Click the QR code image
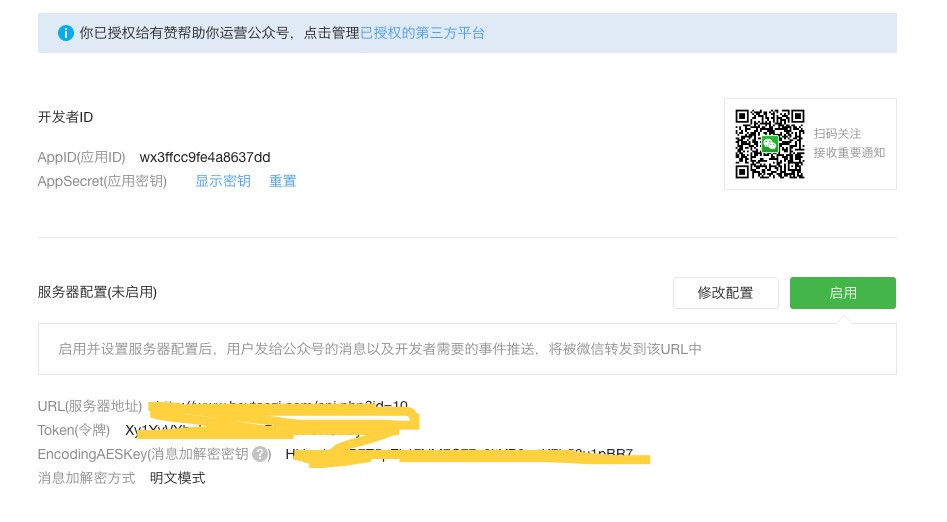The image size is (947, 522). coord(770,144)
